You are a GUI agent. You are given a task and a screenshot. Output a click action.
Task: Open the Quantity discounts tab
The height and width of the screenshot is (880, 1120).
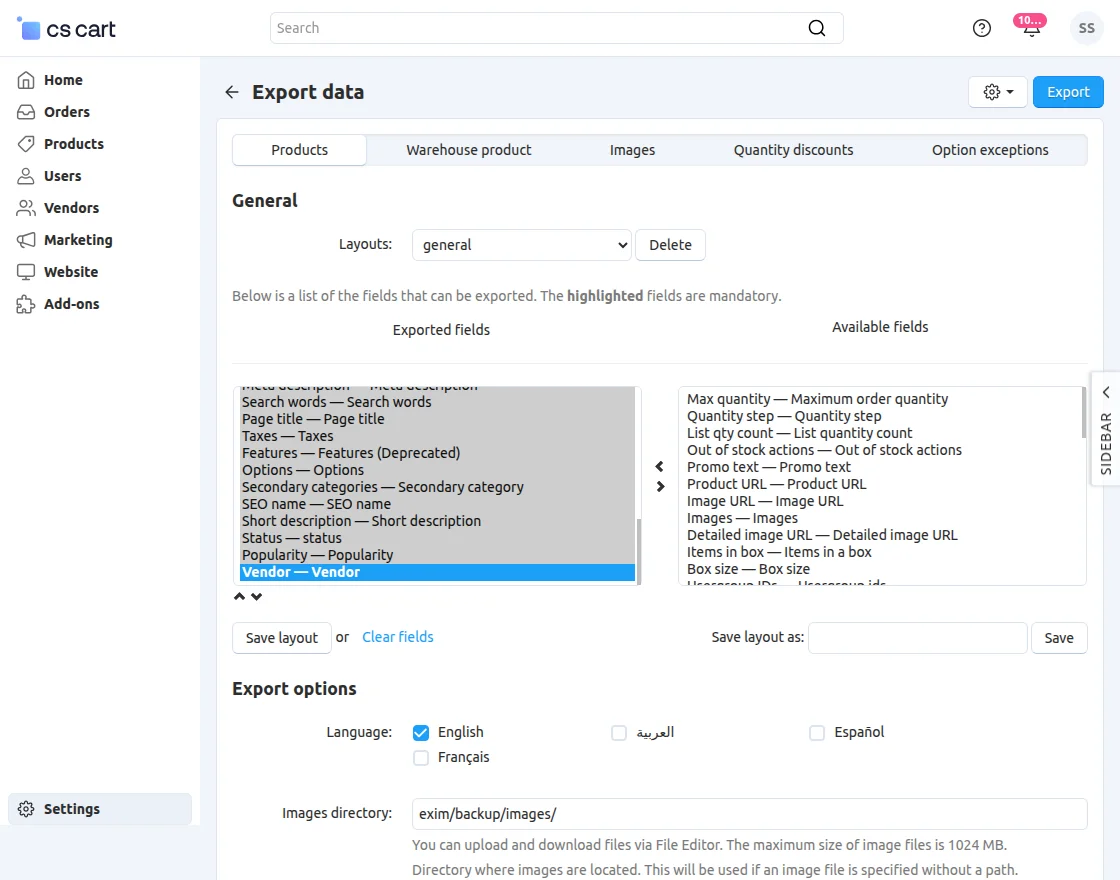pyautogui.click(x=793, y=149)
